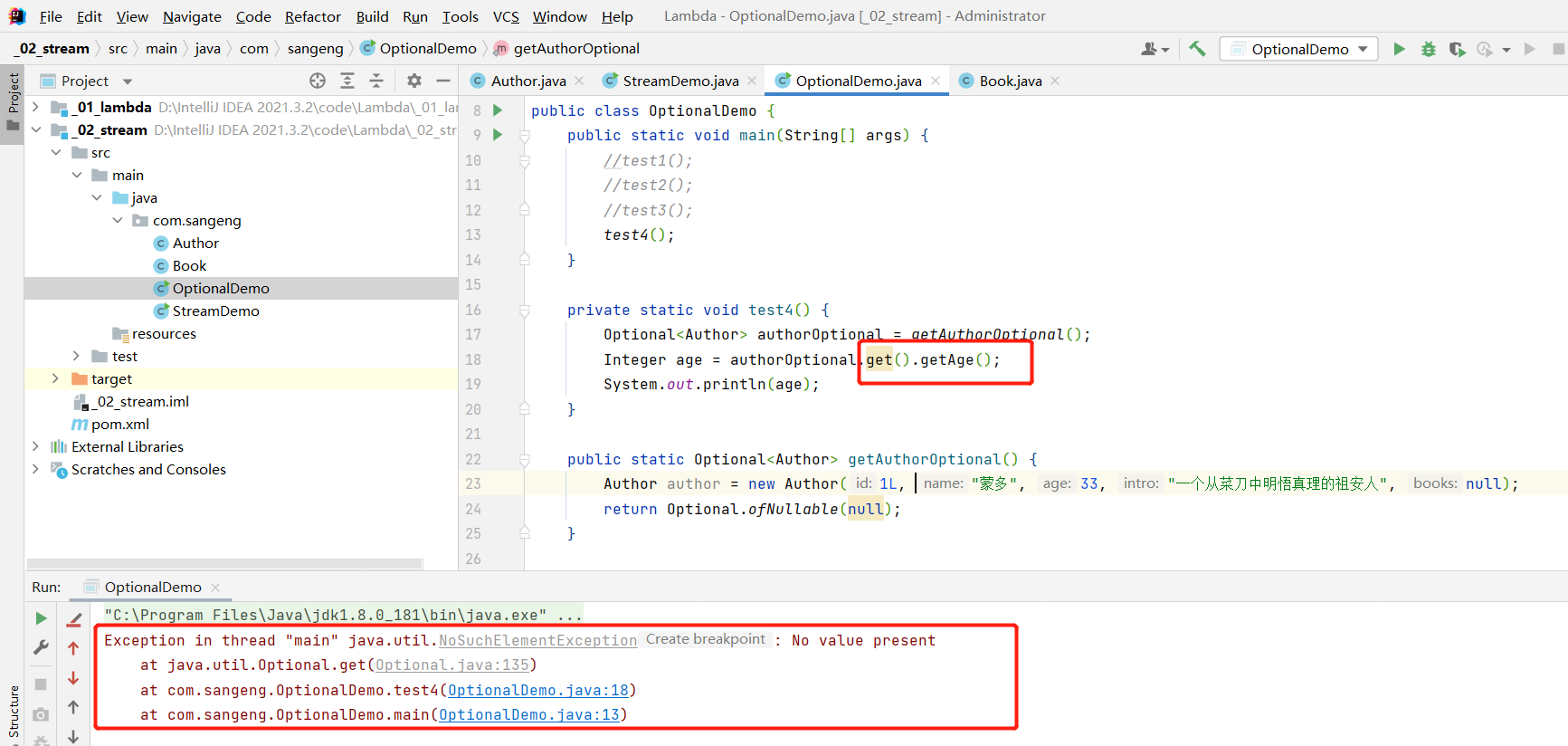Click the Project panel horizontal scrollbar
Image resolution: width=1568 pixels, height=746 pixels.
pos(224,563)
